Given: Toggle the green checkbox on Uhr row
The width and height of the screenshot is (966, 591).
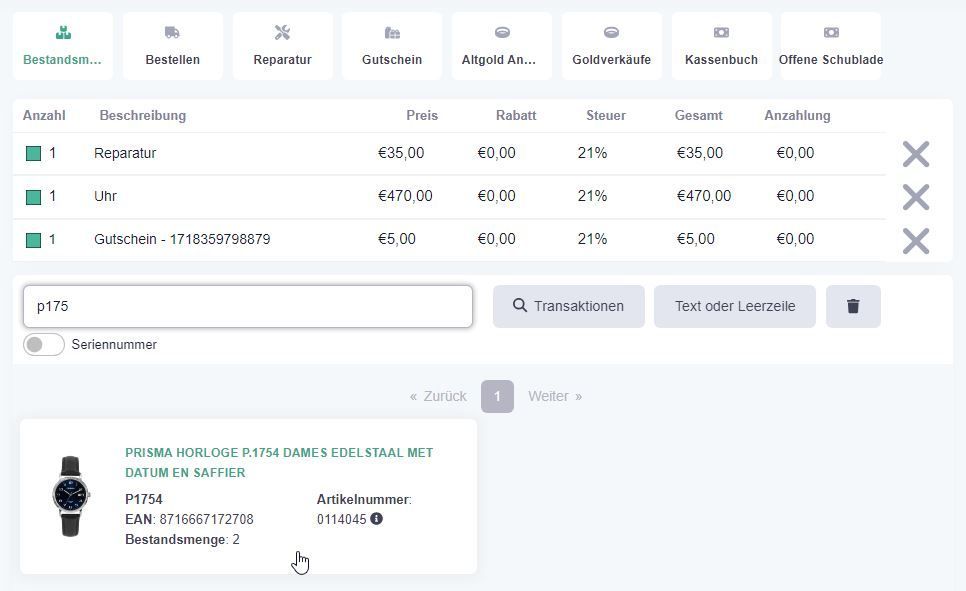Looking at the screenshot, I should point(33,197).
